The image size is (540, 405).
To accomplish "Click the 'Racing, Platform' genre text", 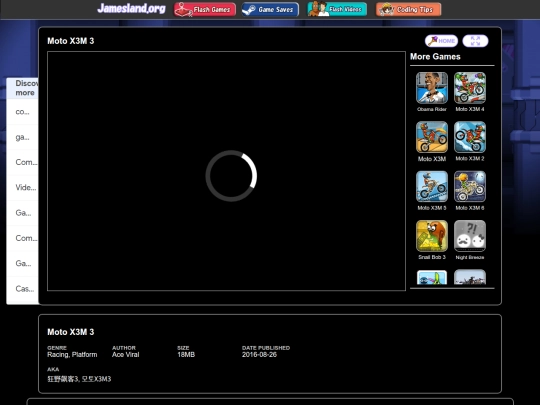I will (x=72, y=354).
